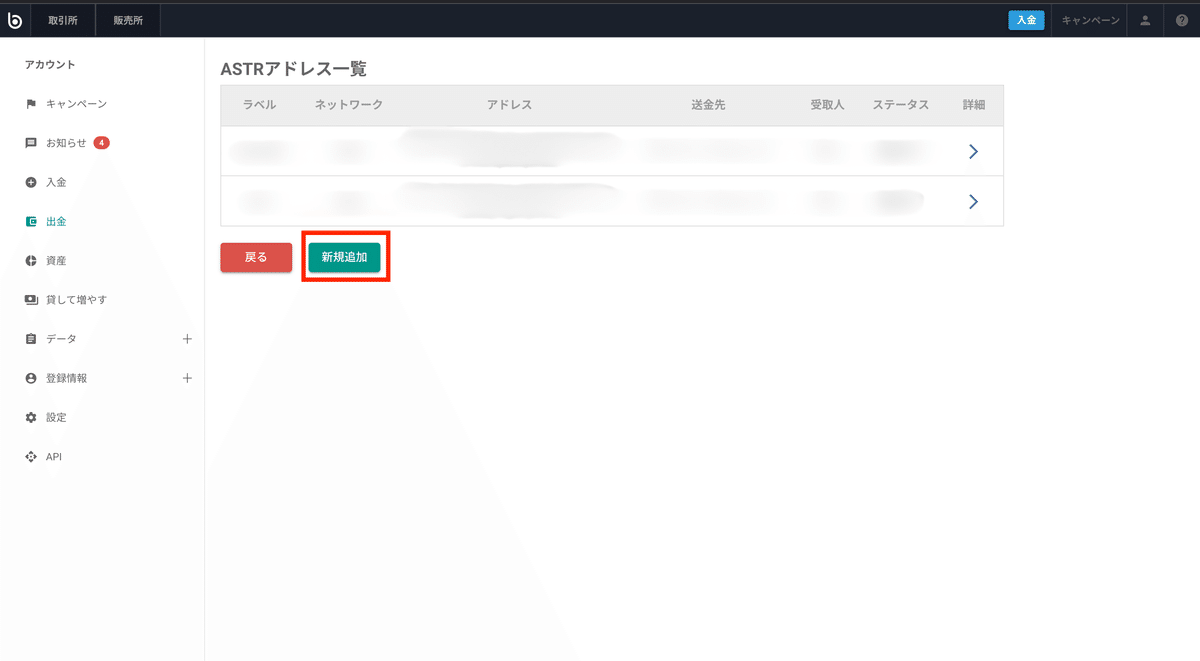
Task: Click the message icon beside お知らせ
Action: click(x=31, y=143)
